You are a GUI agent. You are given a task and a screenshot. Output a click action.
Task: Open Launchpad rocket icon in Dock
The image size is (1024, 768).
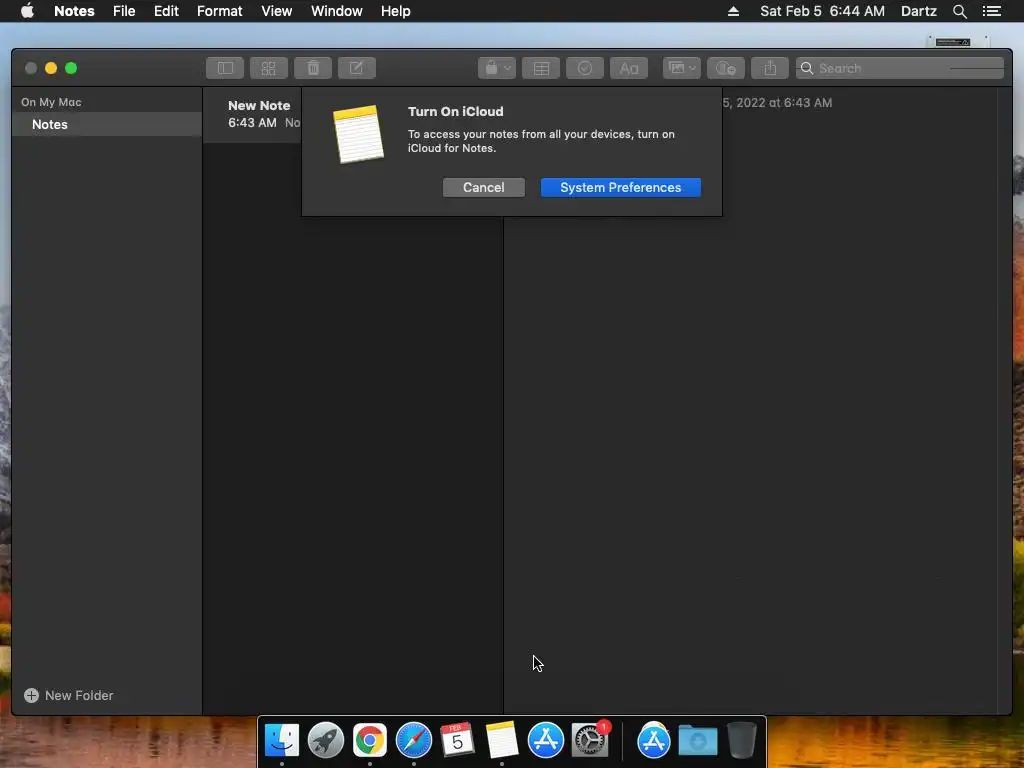[x=326, y=741]
